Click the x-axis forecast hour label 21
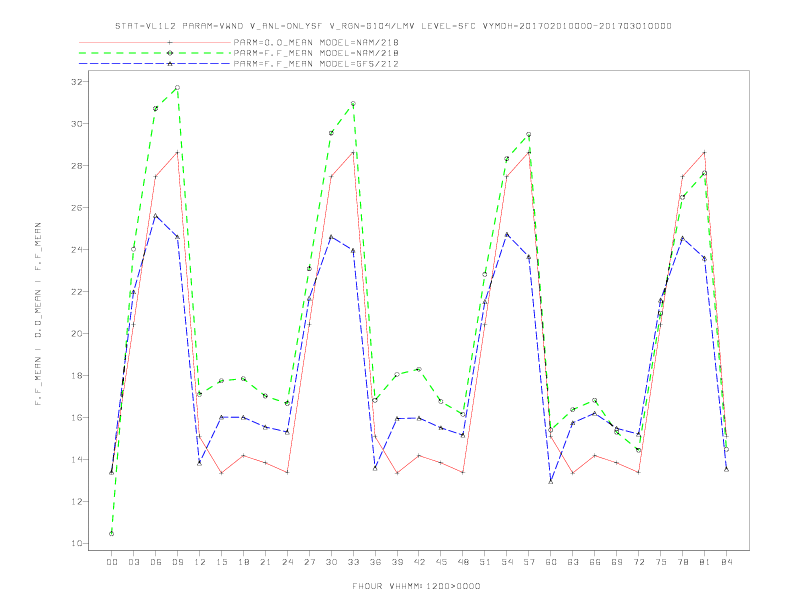 coord(265,562)
